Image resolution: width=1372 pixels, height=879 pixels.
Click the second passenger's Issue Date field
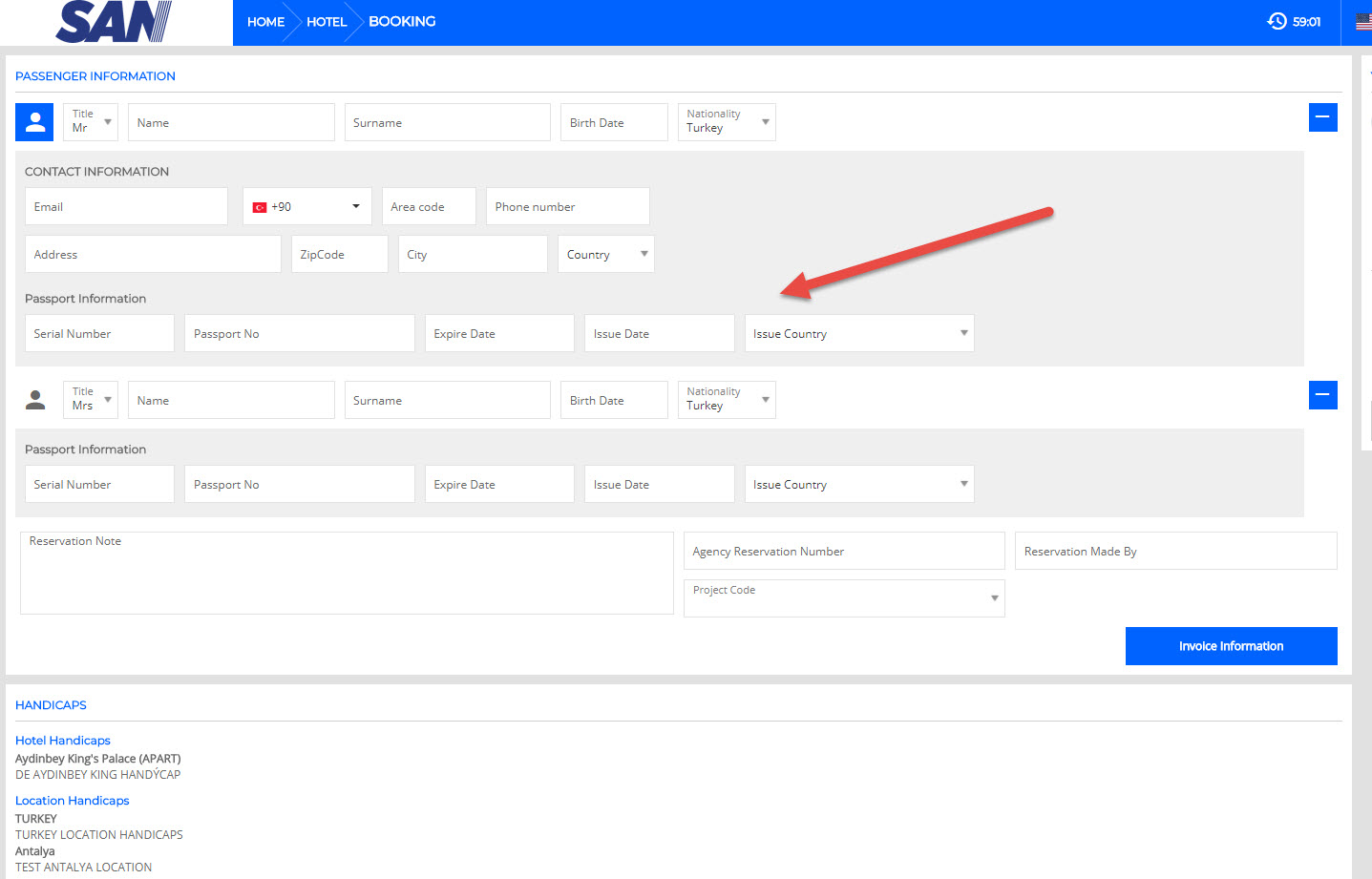tap(660, 484)
